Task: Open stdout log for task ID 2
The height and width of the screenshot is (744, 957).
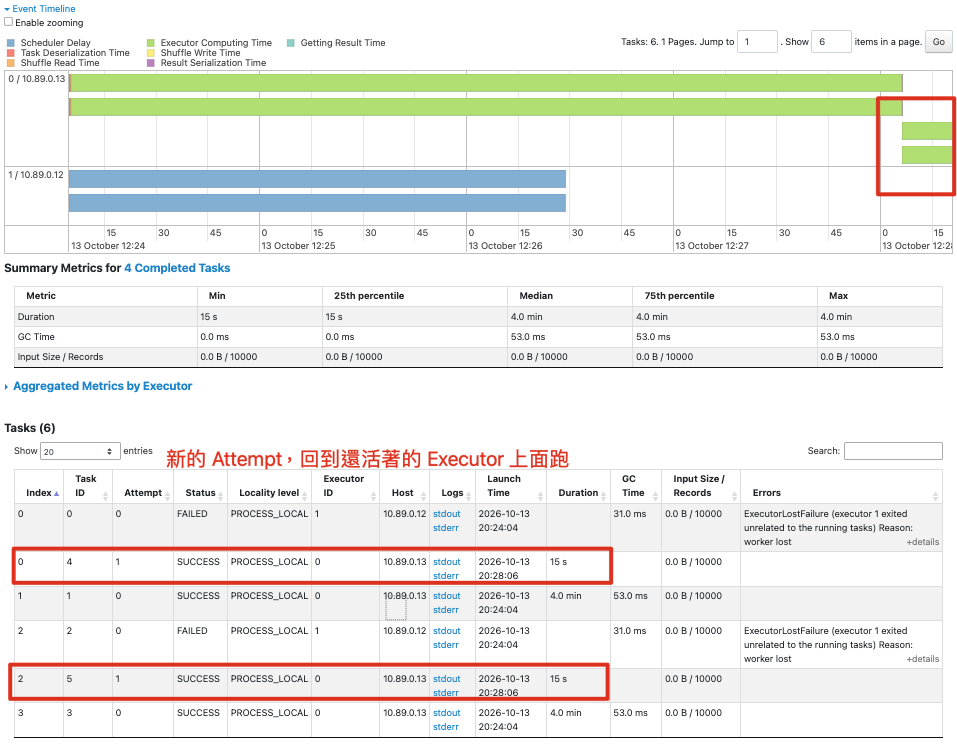Action: click(447, 630)
